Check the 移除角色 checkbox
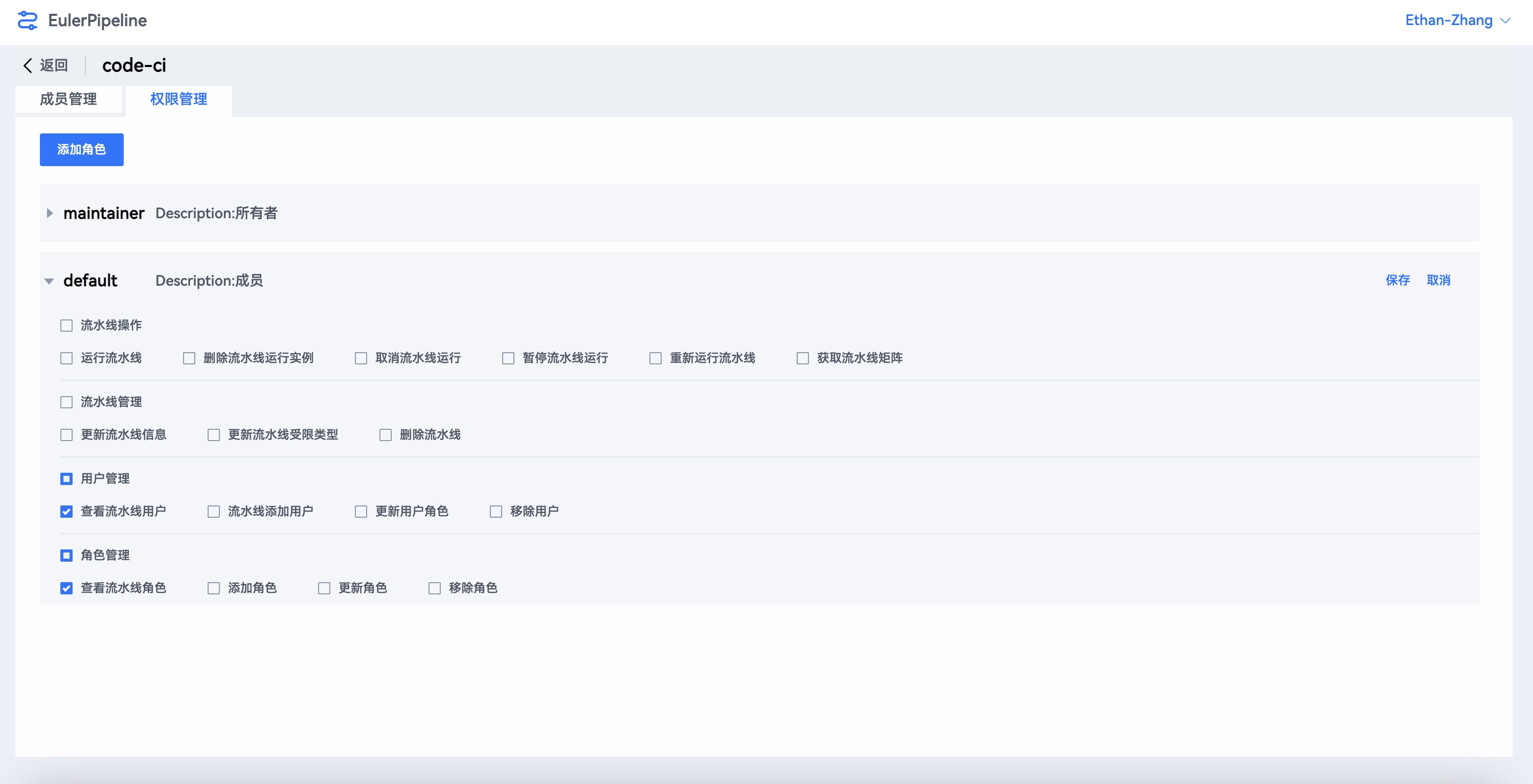Screen dimensions: 1533x784 tap(435, 588)
